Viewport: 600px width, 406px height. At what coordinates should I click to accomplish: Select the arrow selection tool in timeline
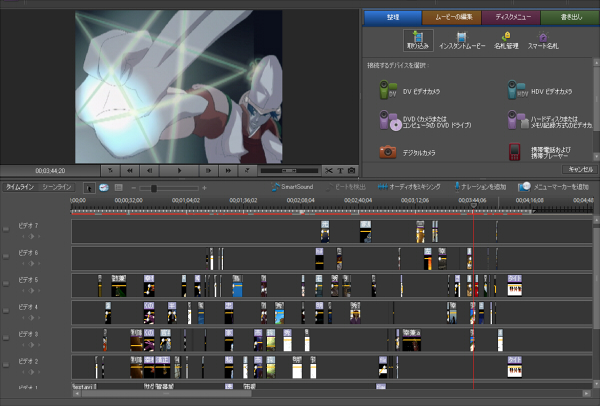pos(89,188)
